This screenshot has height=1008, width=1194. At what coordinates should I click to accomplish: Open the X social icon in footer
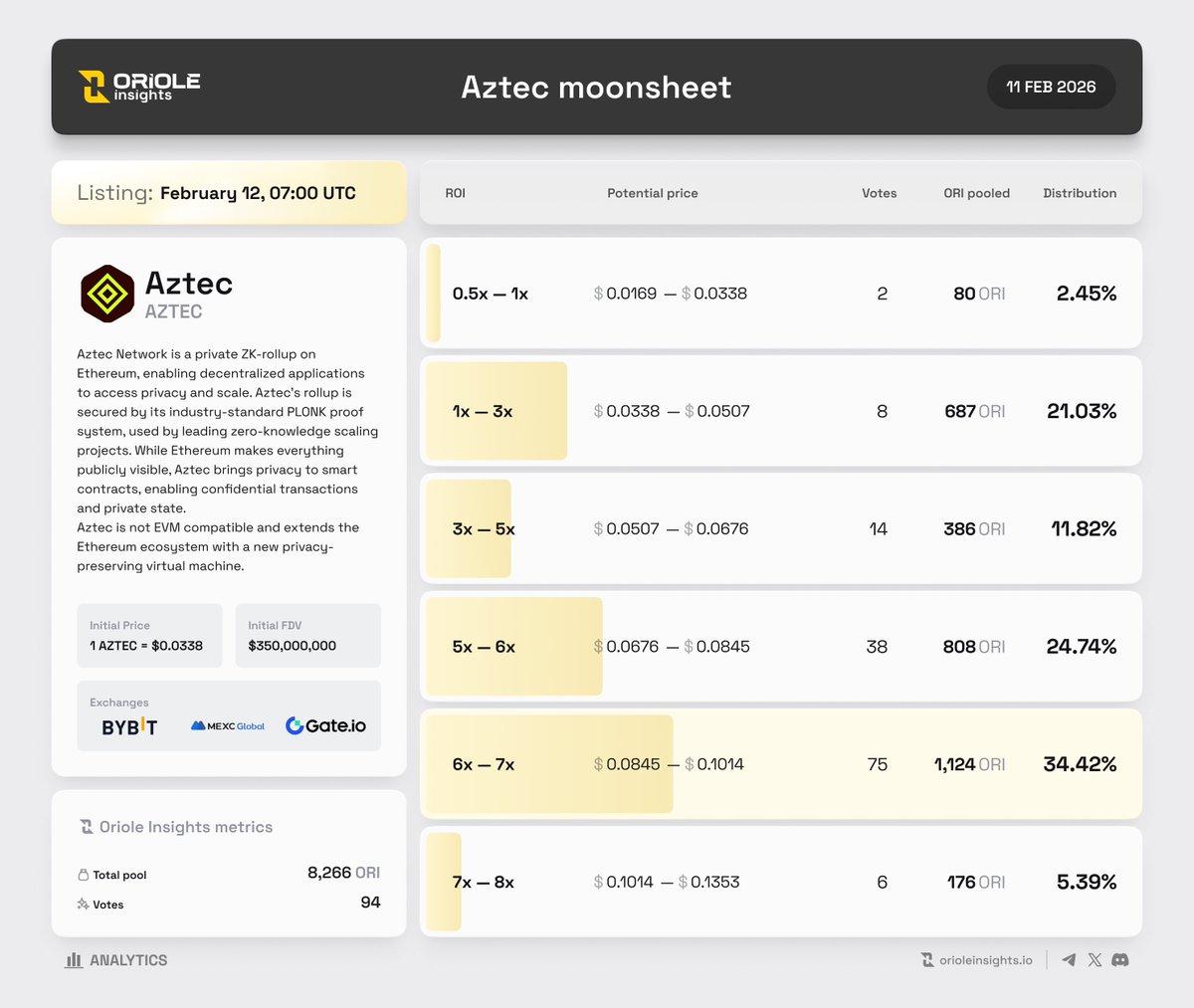click(x=1094, y=960)
